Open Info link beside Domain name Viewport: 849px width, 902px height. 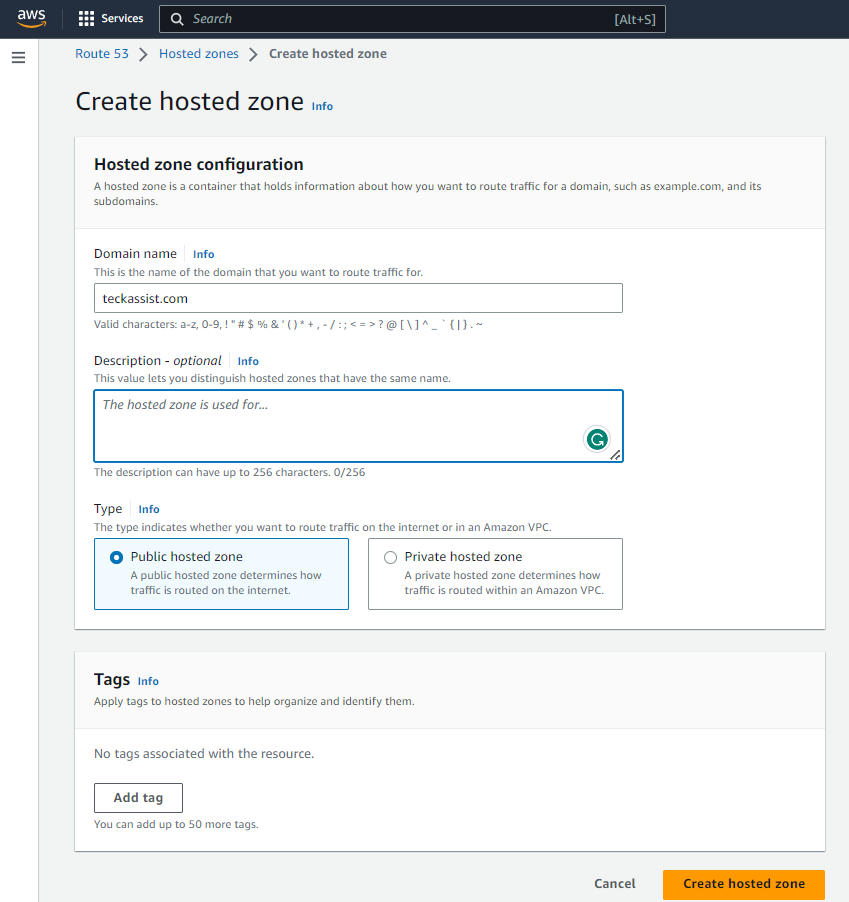point(203,254)
